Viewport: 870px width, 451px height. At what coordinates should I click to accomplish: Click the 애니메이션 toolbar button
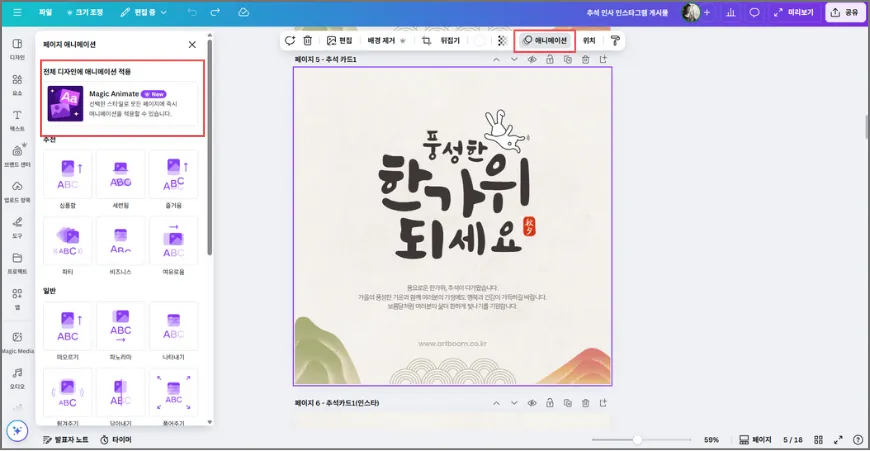click(545, 40)
